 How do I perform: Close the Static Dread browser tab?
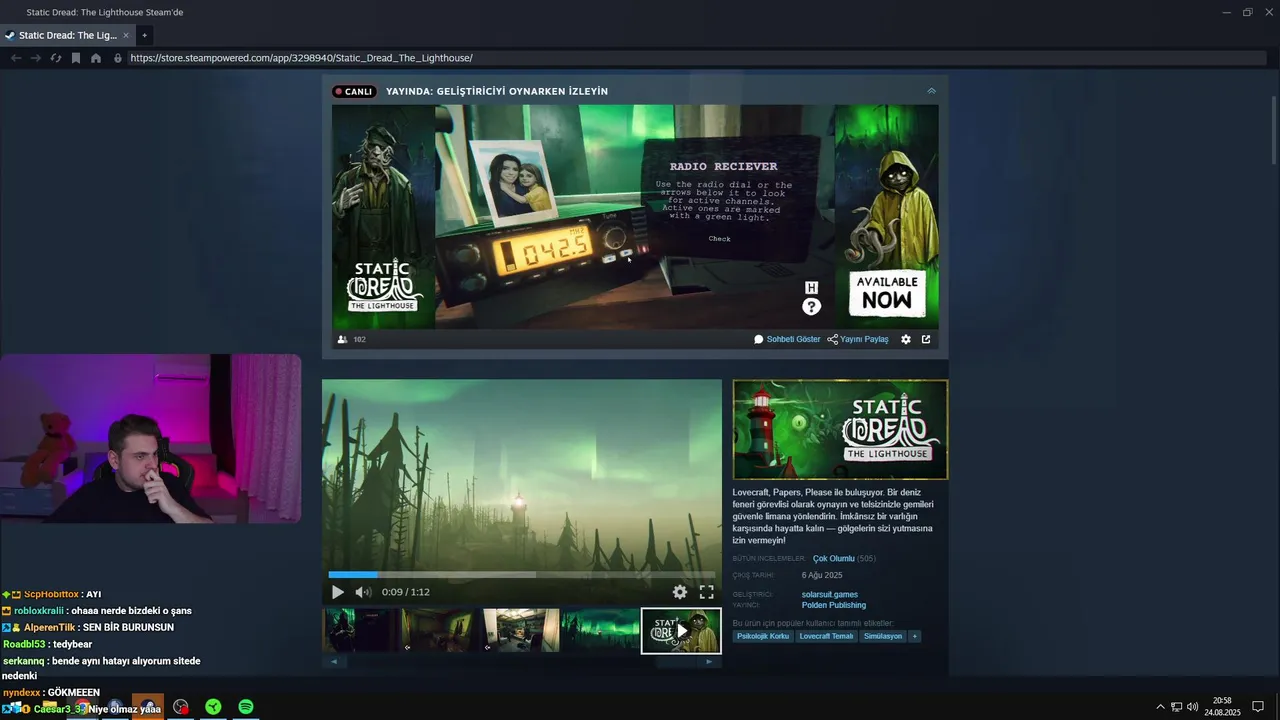126,35
